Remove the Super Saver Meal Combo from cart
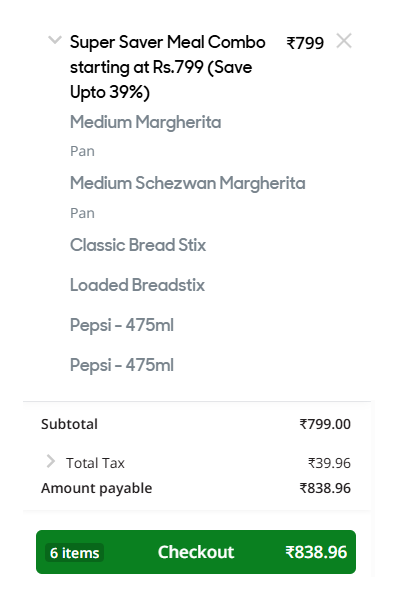The width and height of the screenshot is (399, 602). [344, 41]
